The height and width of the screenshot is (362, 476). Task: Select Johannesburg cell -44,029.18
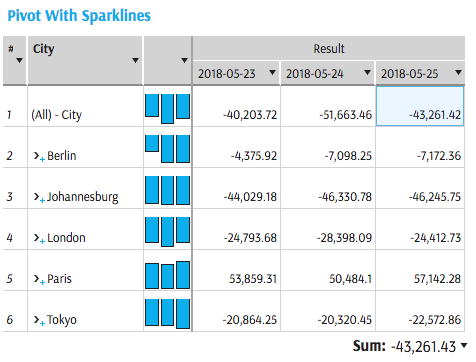[x=236, y=189]
